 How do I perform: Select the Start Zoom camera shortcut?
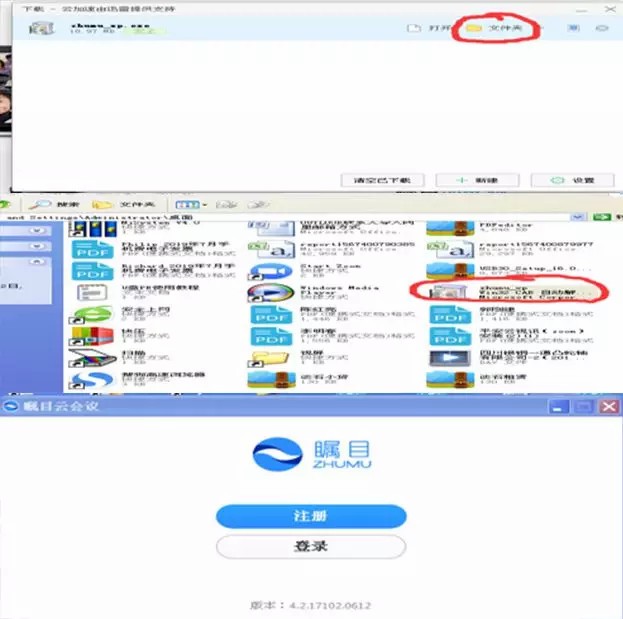(x=304, y=271)
